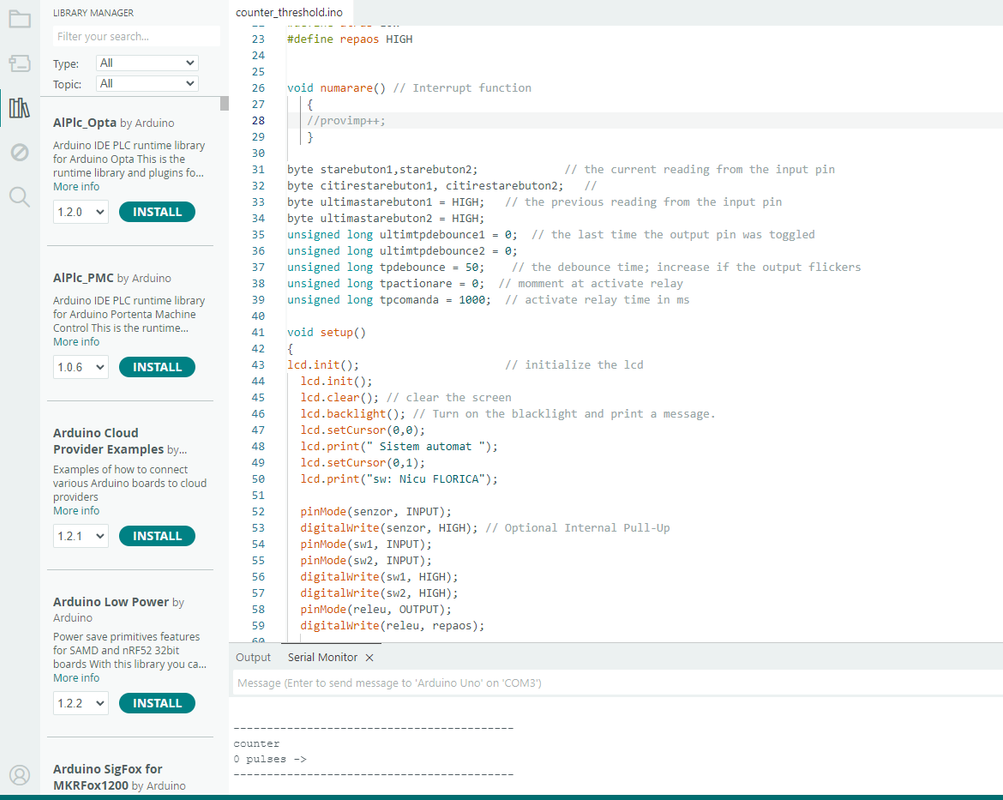1003x800 pixels.
Task: Click 'lcd.print("sw: Nicu FLORICA");' line
Action: [399, 479]
